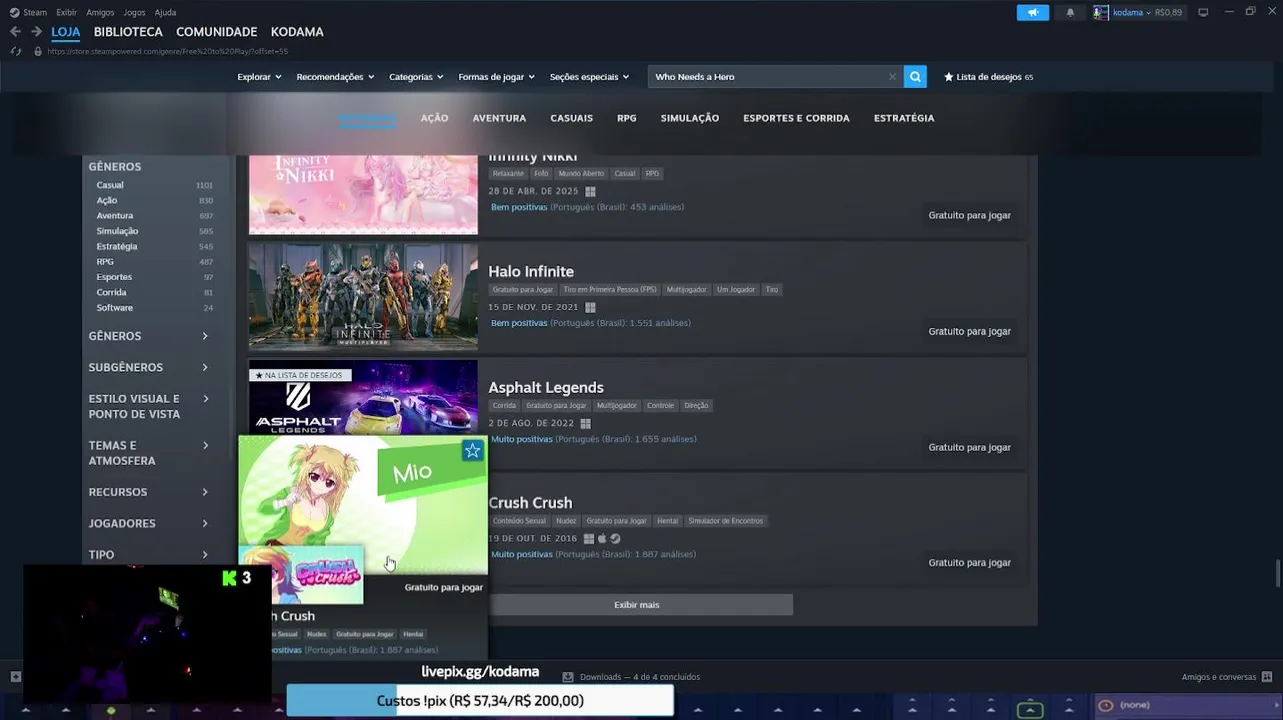Open the Jogos menu
The image size is (1283, 720).
134,12
